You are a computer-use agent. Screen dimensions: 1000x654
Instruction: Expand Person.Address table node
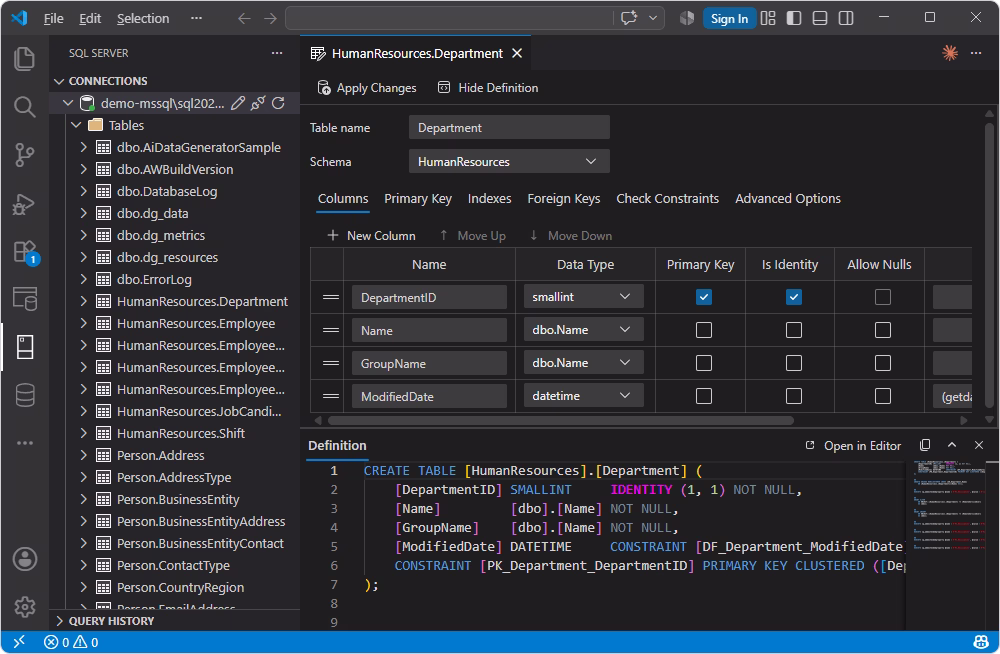pyautogui.click(x=84, y=456)
